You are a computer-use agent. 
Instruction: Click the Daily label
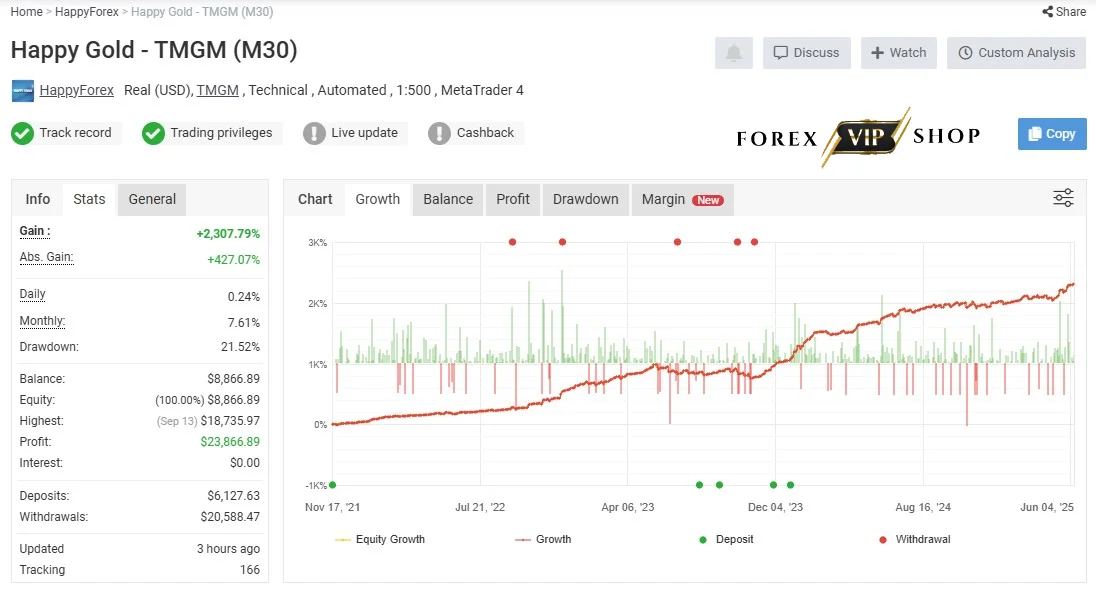32,294
